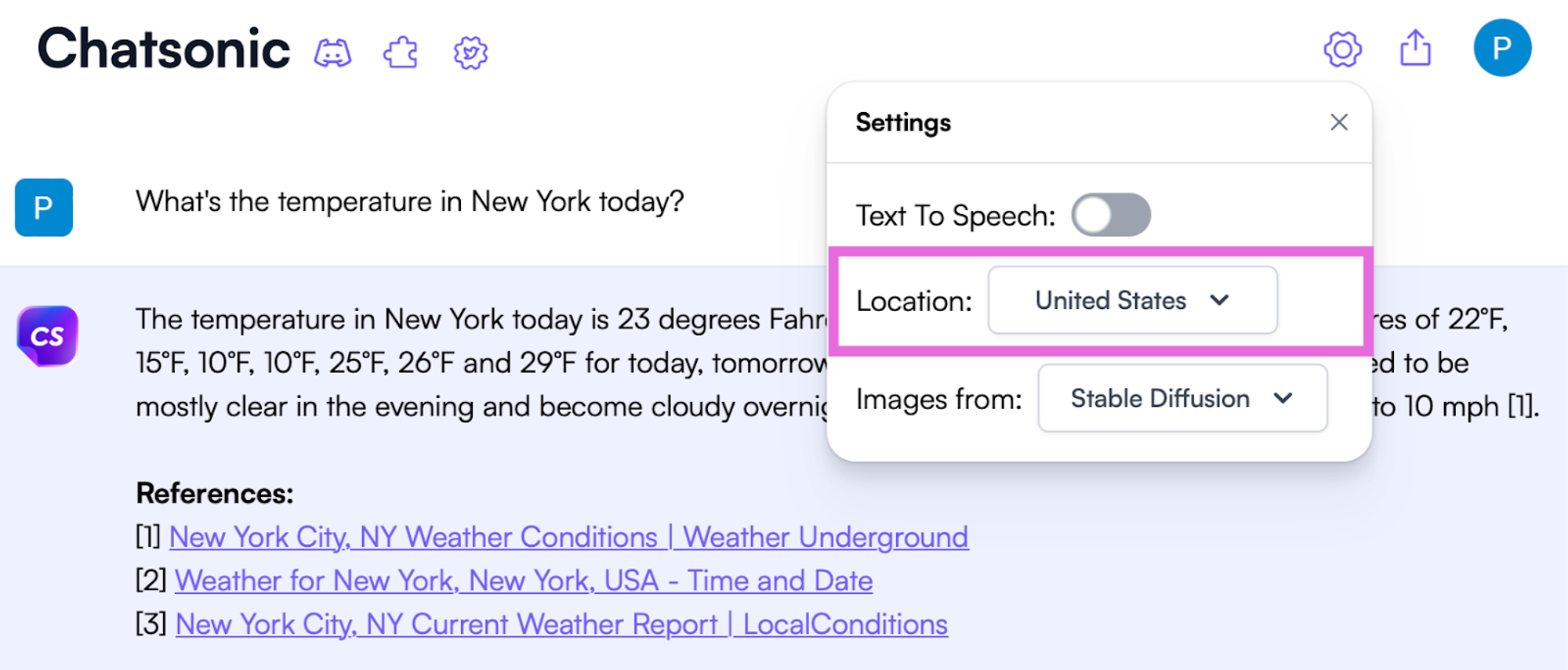Click the chevron next to Stable Diffusion

pos(1283,398)
